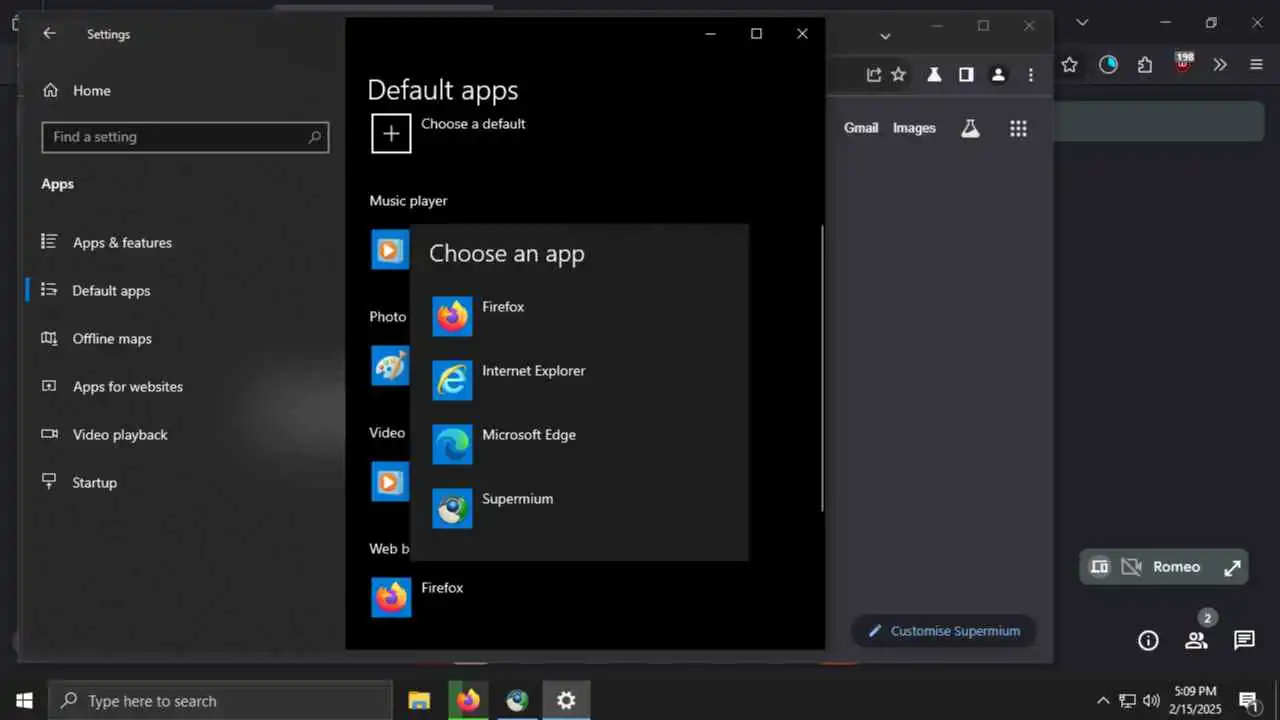Open the meeting chat icon

(1244, 641)
